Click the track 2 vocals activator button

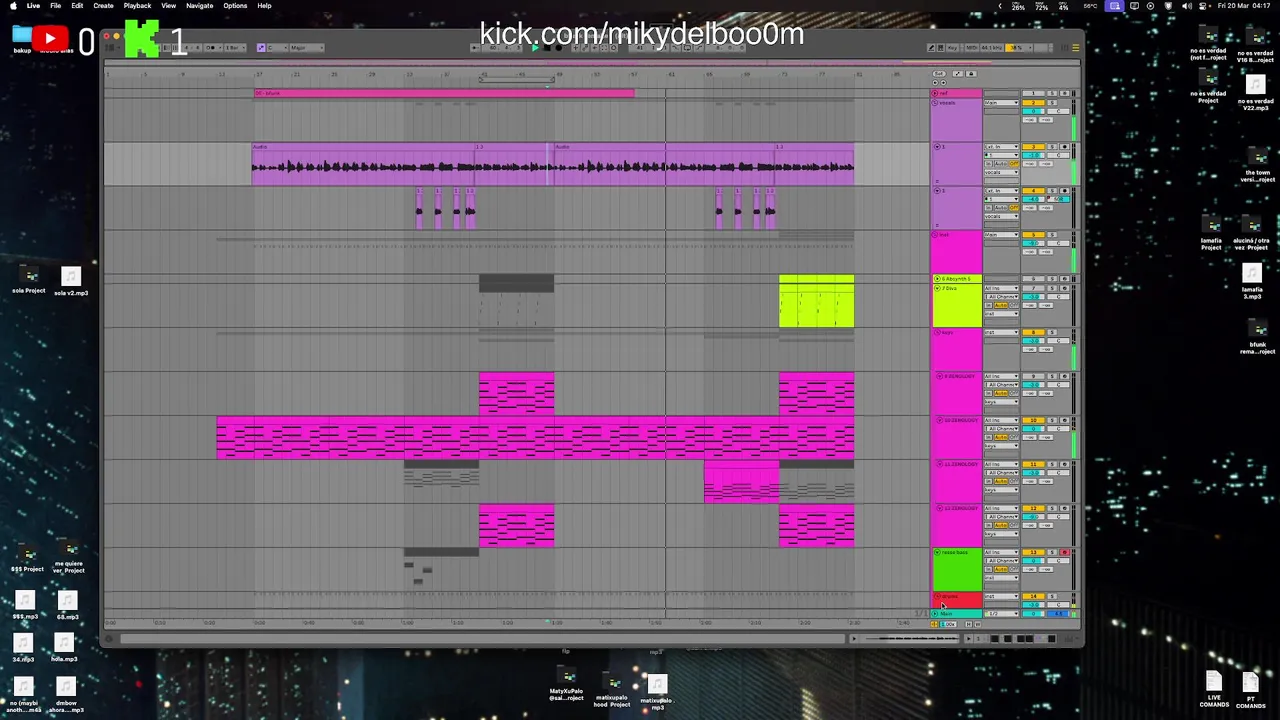pyautogui.click(x=1033, y=103)
